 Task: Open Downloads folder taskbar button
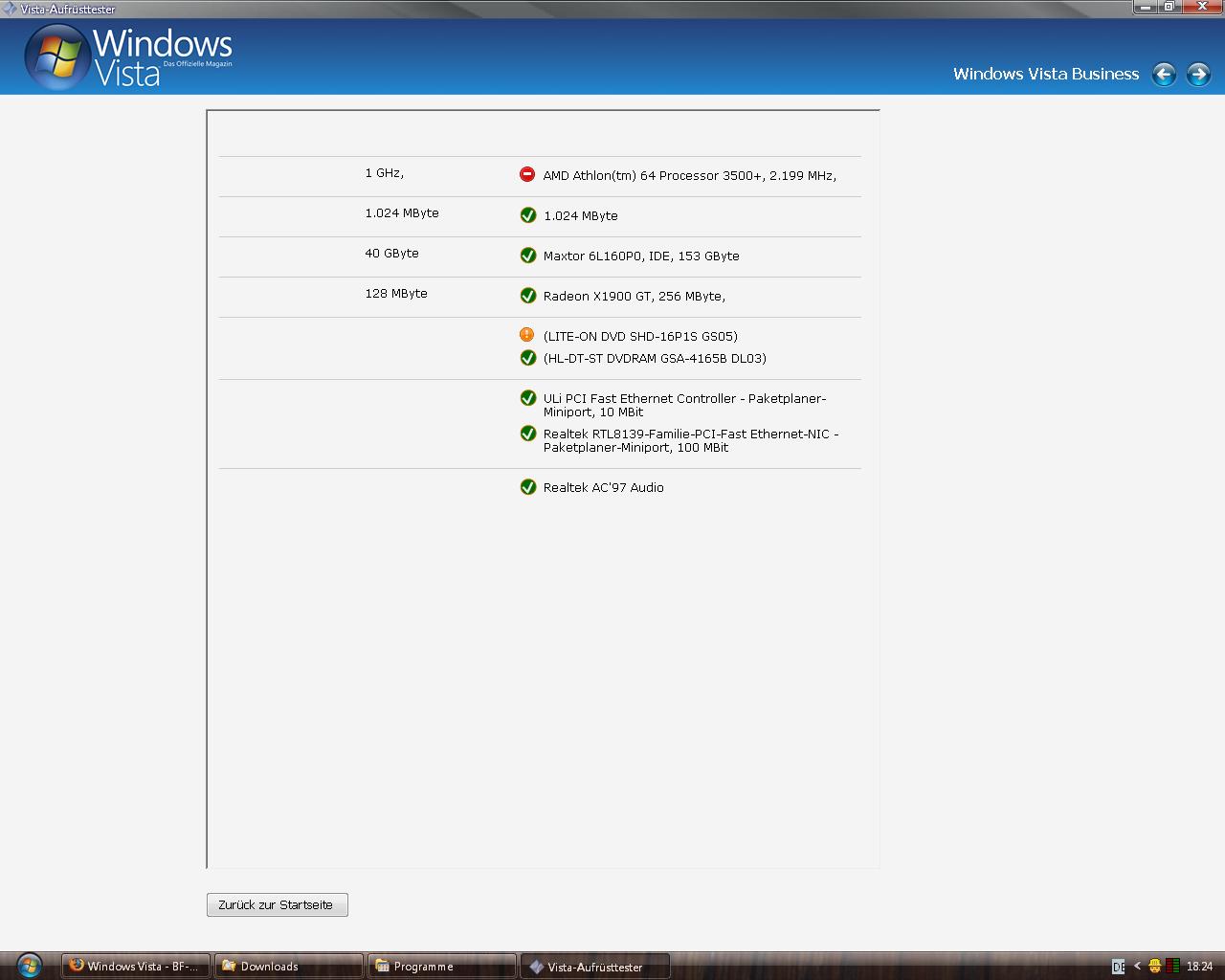(x=289, y=966)
